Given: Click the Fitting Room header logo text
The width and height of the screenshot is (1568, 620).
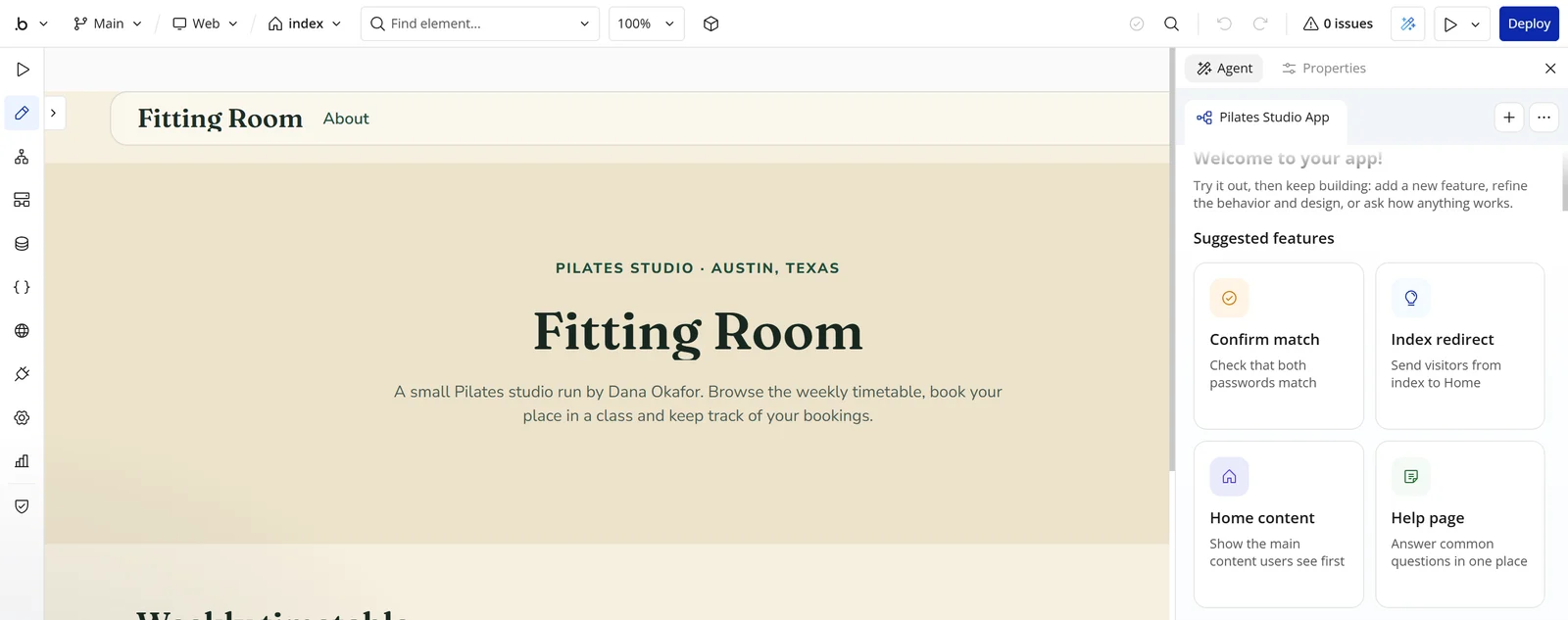Looking at the screenshot, I should point(220,119).
